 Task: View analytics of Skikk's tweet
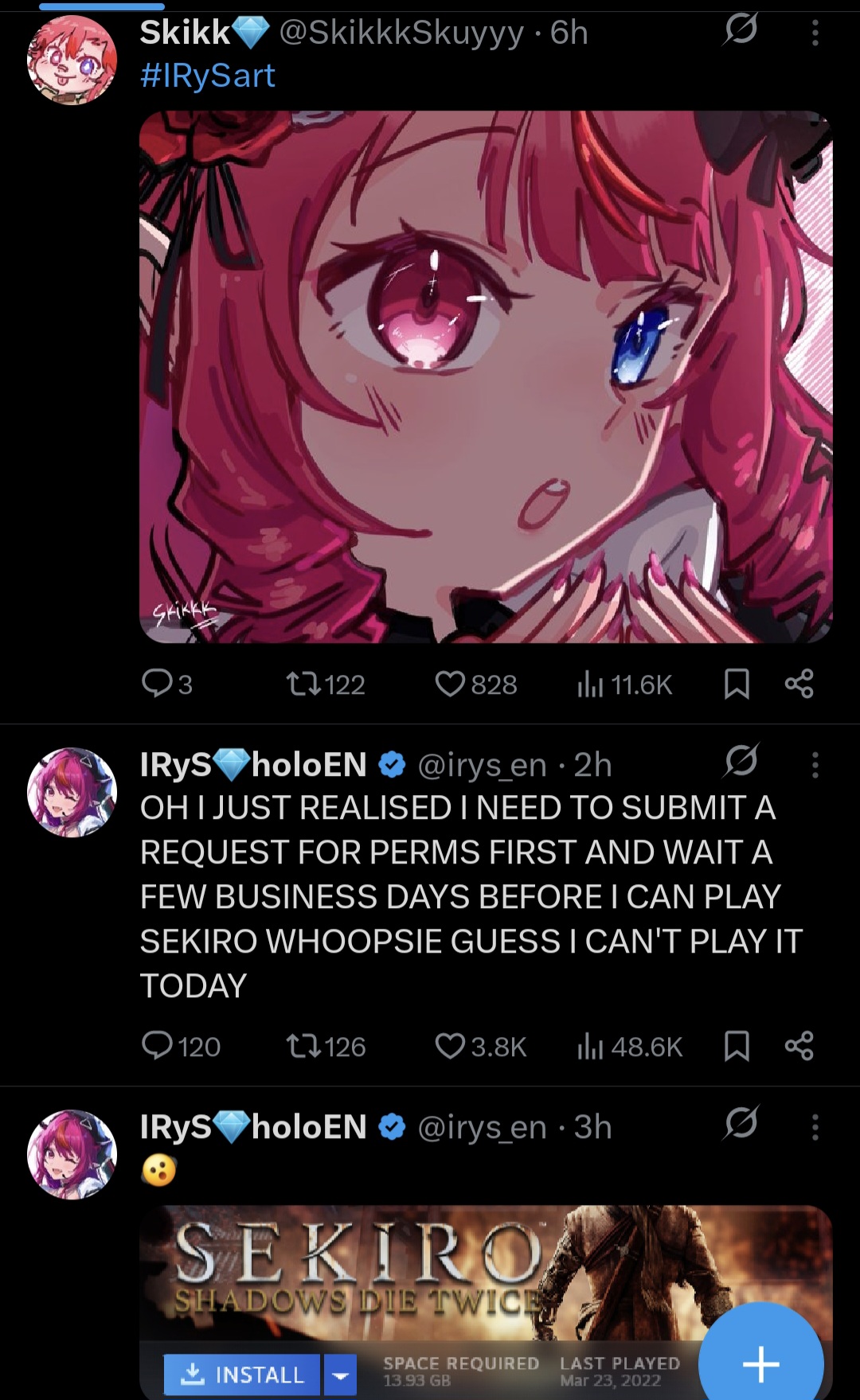(625, 684)
